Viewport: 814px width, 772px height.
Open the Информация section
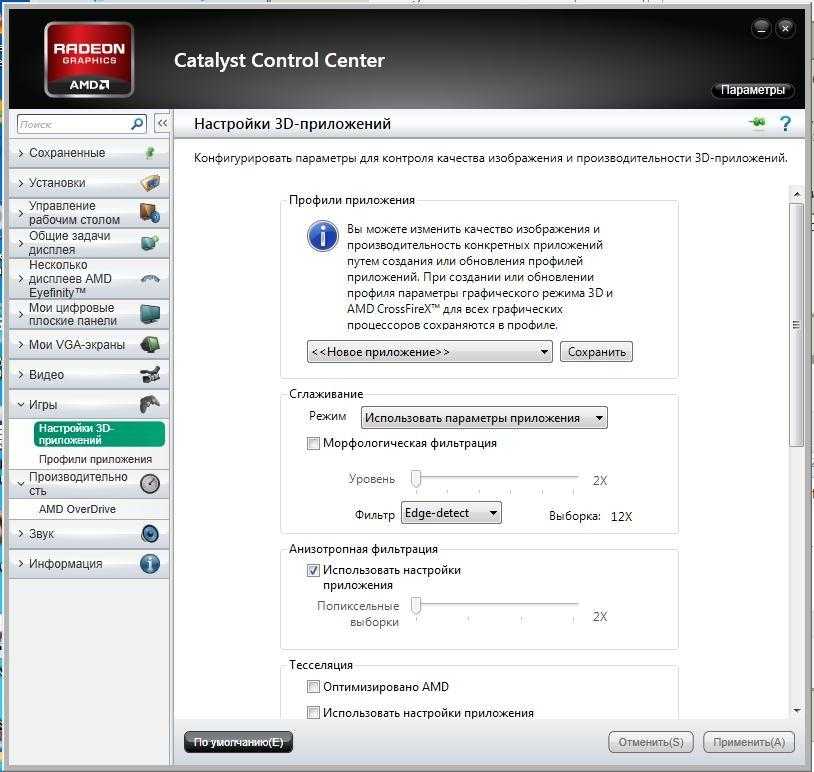coord(89,564)
